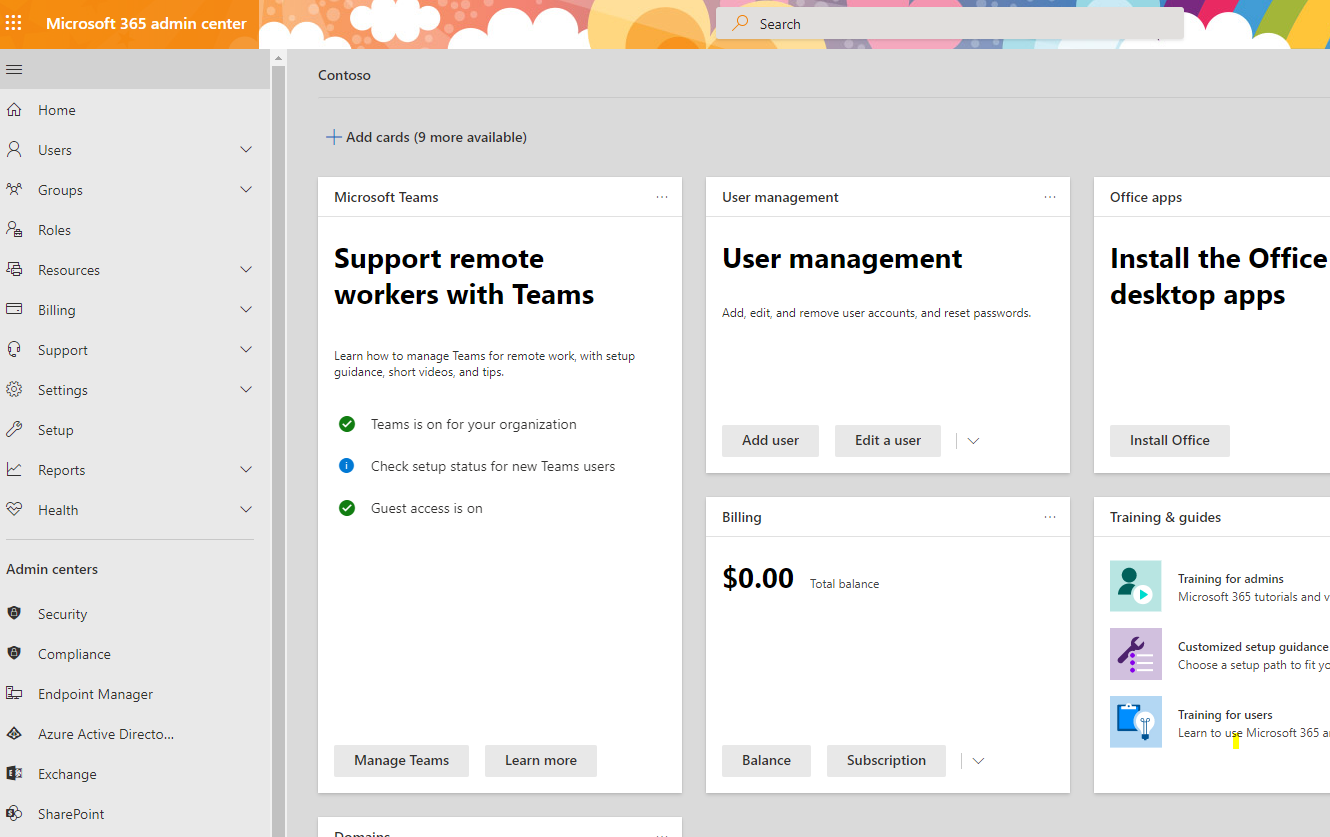Expand the Support menu chevron
This screenshot has width=1330, height=837.
pyautogui.click(x=246, y=350)
